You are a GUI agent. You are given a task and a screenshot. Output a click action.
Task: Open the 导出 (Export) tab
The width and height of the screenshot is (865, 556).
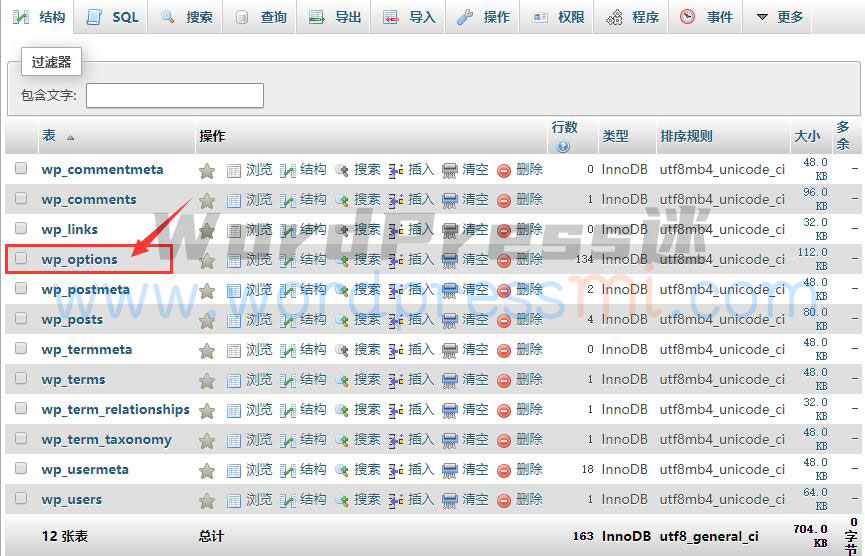(x=334, y=17)
